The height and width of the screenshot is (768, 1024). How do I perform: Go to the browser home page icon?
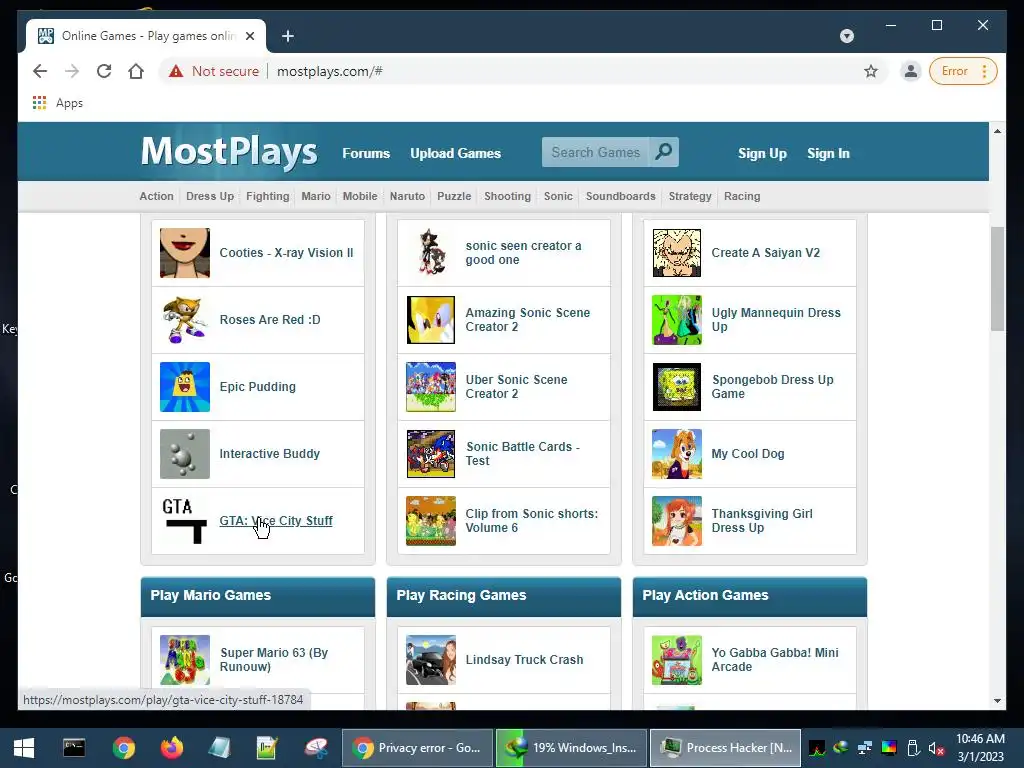pyautogui.click(x=136, y=71)
